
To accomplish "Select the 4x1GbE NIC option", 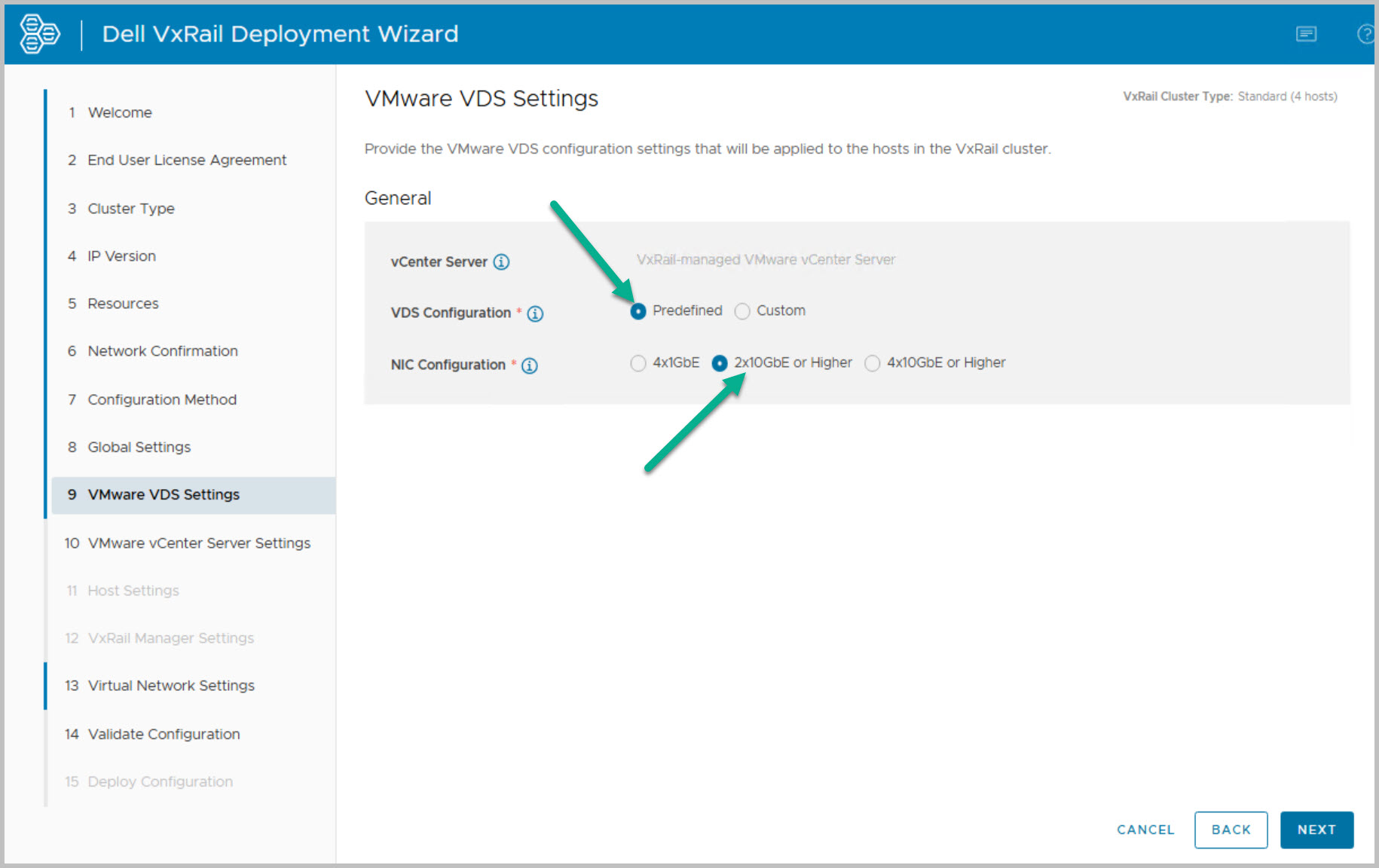I will click(638, 363).
